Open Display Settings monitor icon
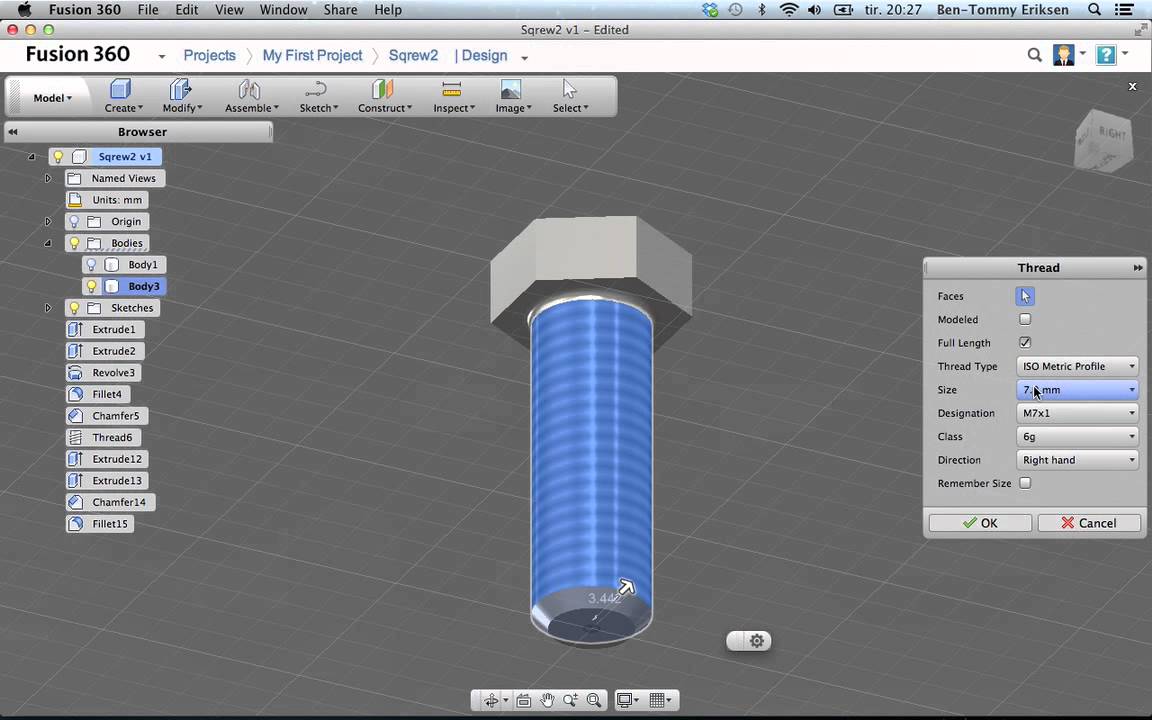Image resolution: width=1152 pixels, height=720 pixels. [x=627, y=700]
